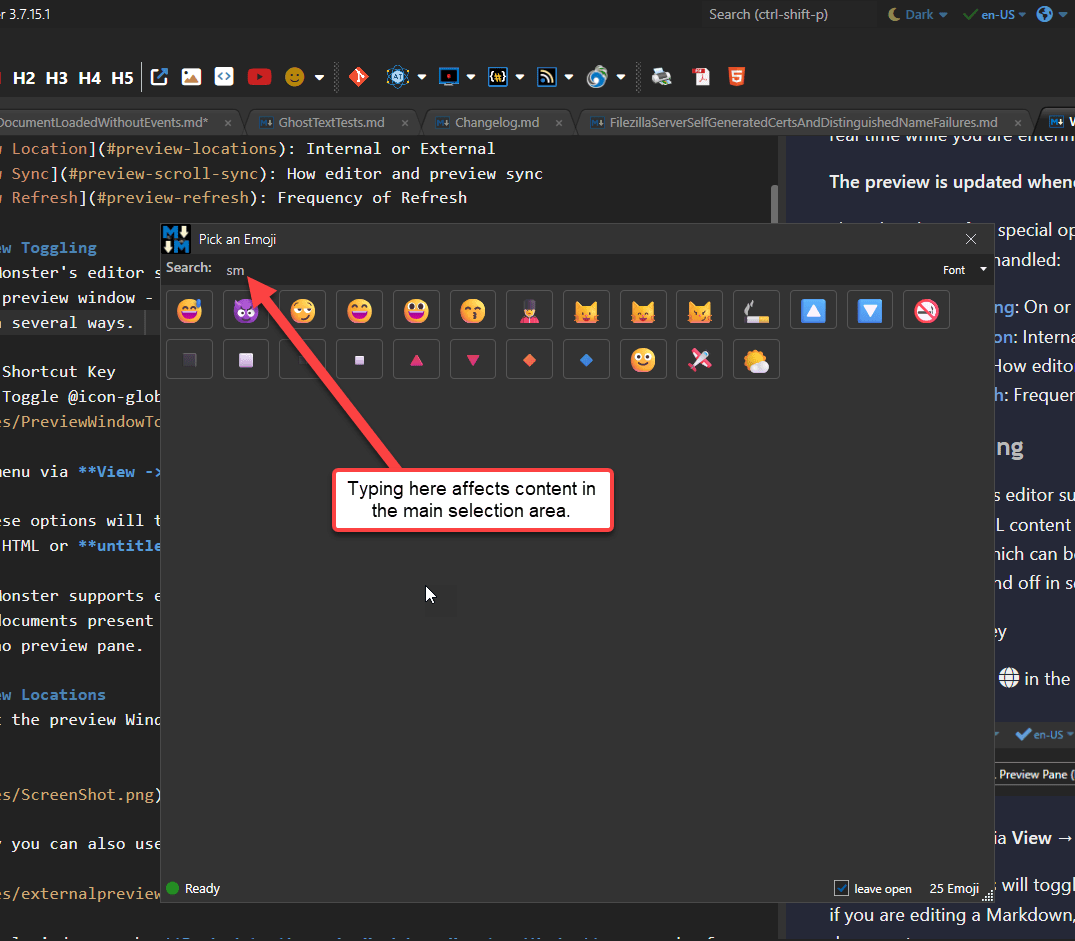Pick the sun behind cloud emoji

tap(756, 360)
